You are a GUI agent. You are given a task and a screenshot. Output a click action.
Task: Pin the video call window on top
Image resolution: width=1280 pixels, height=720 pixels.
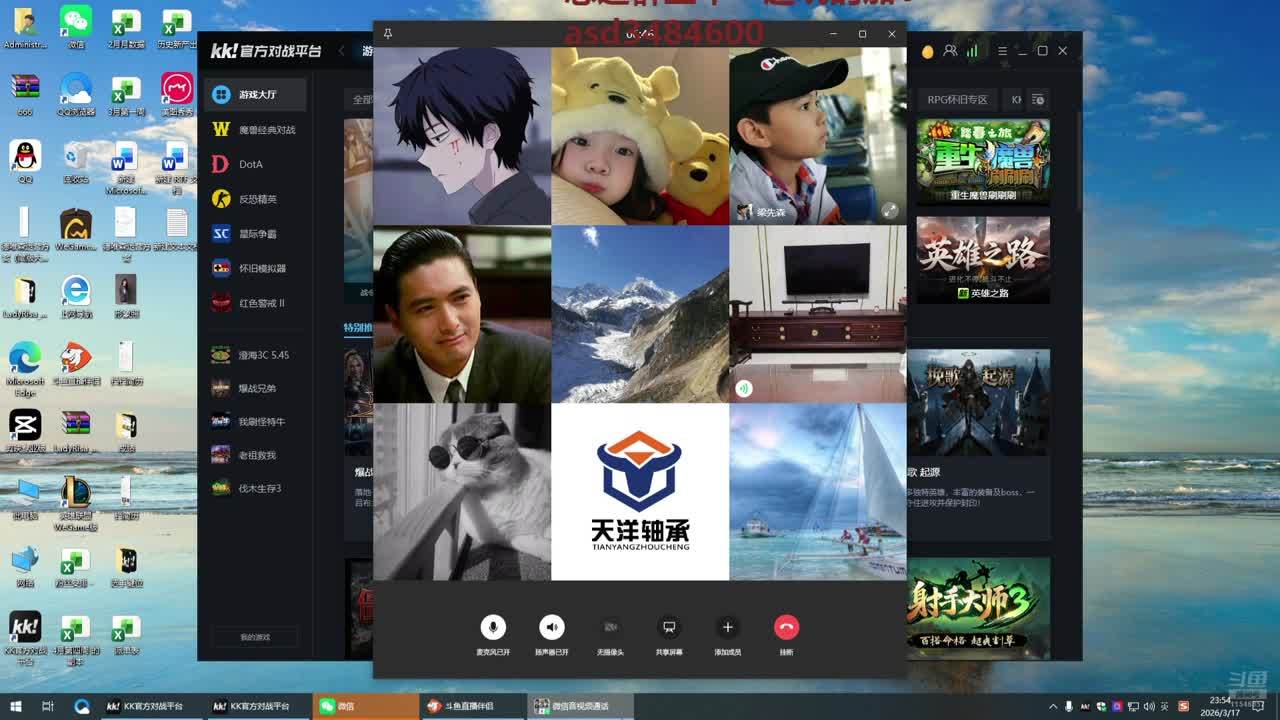click(x=388, y=34)
